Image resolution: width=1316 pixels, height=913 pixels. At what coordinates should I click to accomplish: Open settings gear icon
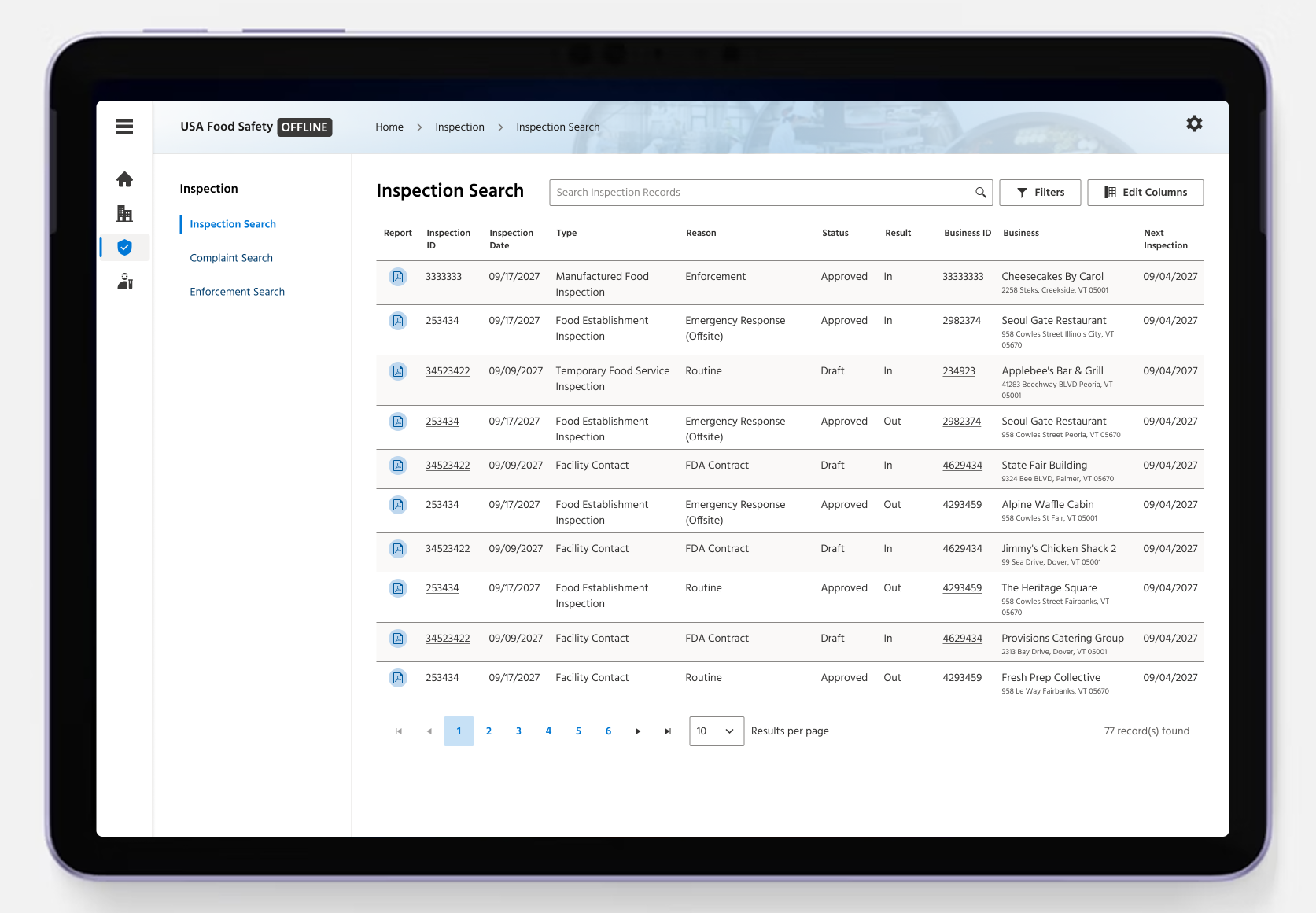tap(1194, 123)
